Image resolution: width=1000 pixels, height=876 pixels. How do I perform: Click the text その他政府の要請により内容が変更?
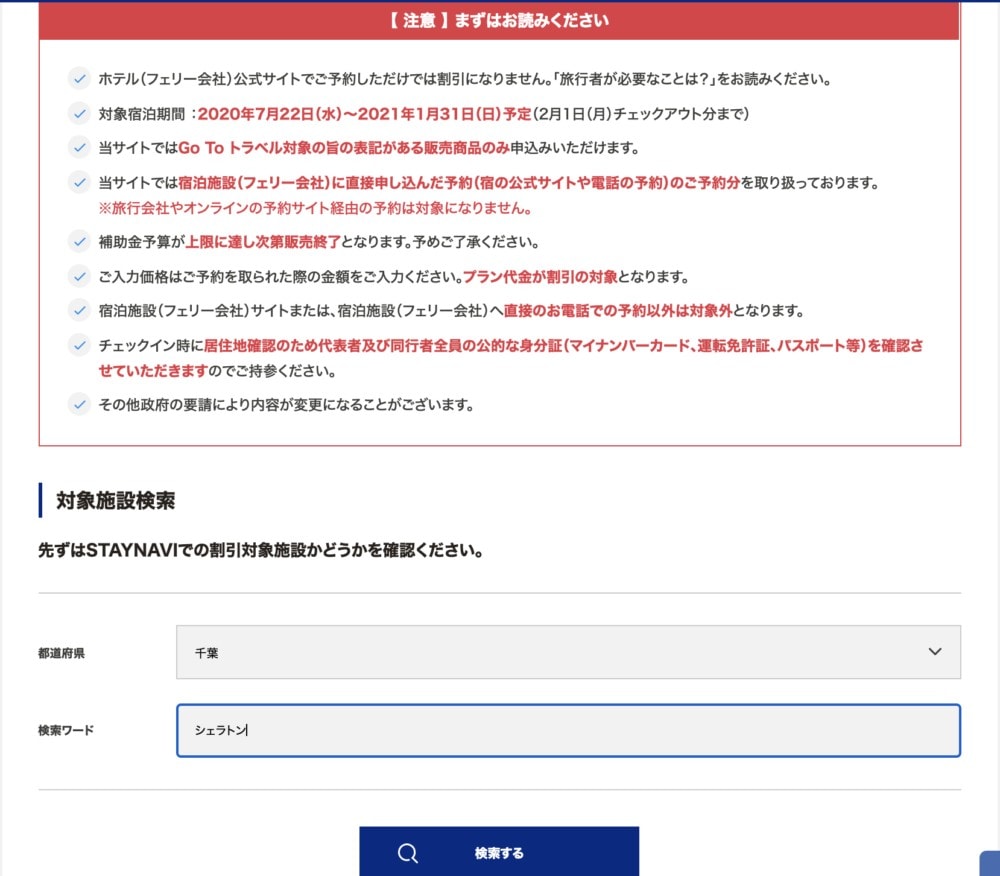(286, 405)
